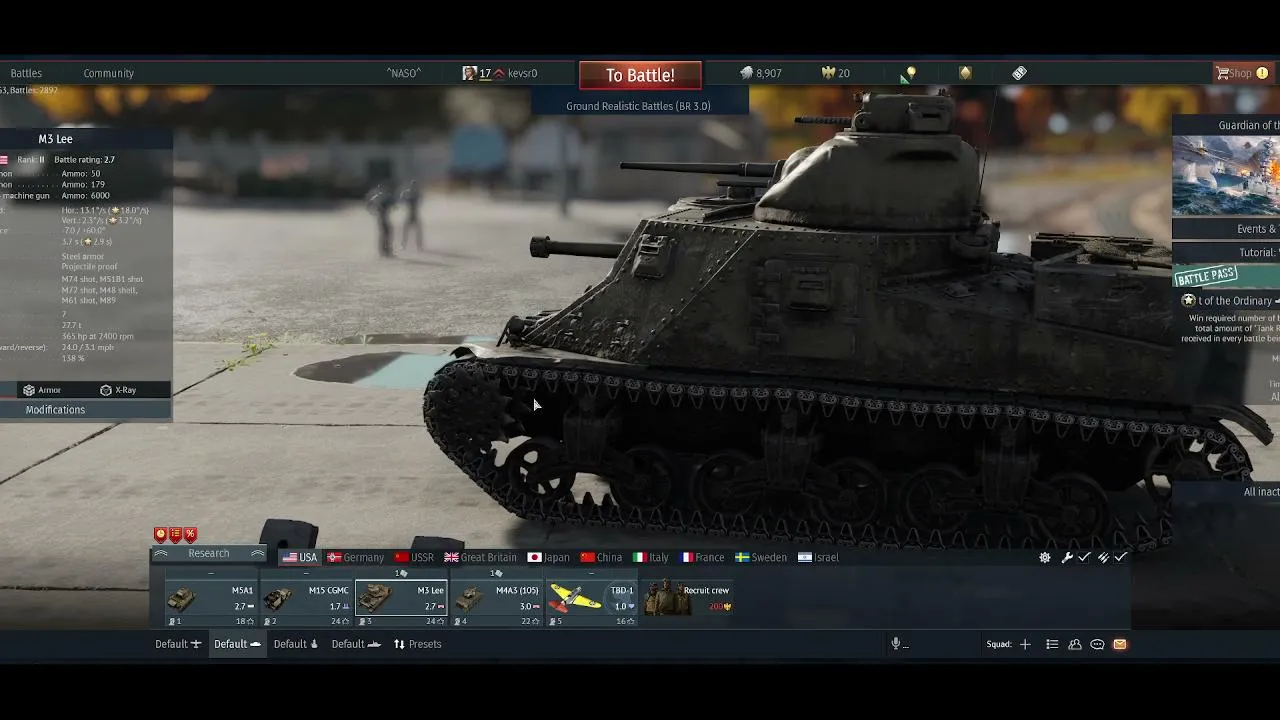Click the Golden Eagles balance 20
This screenshot has height=720, width=1280.
click(835, 73)
